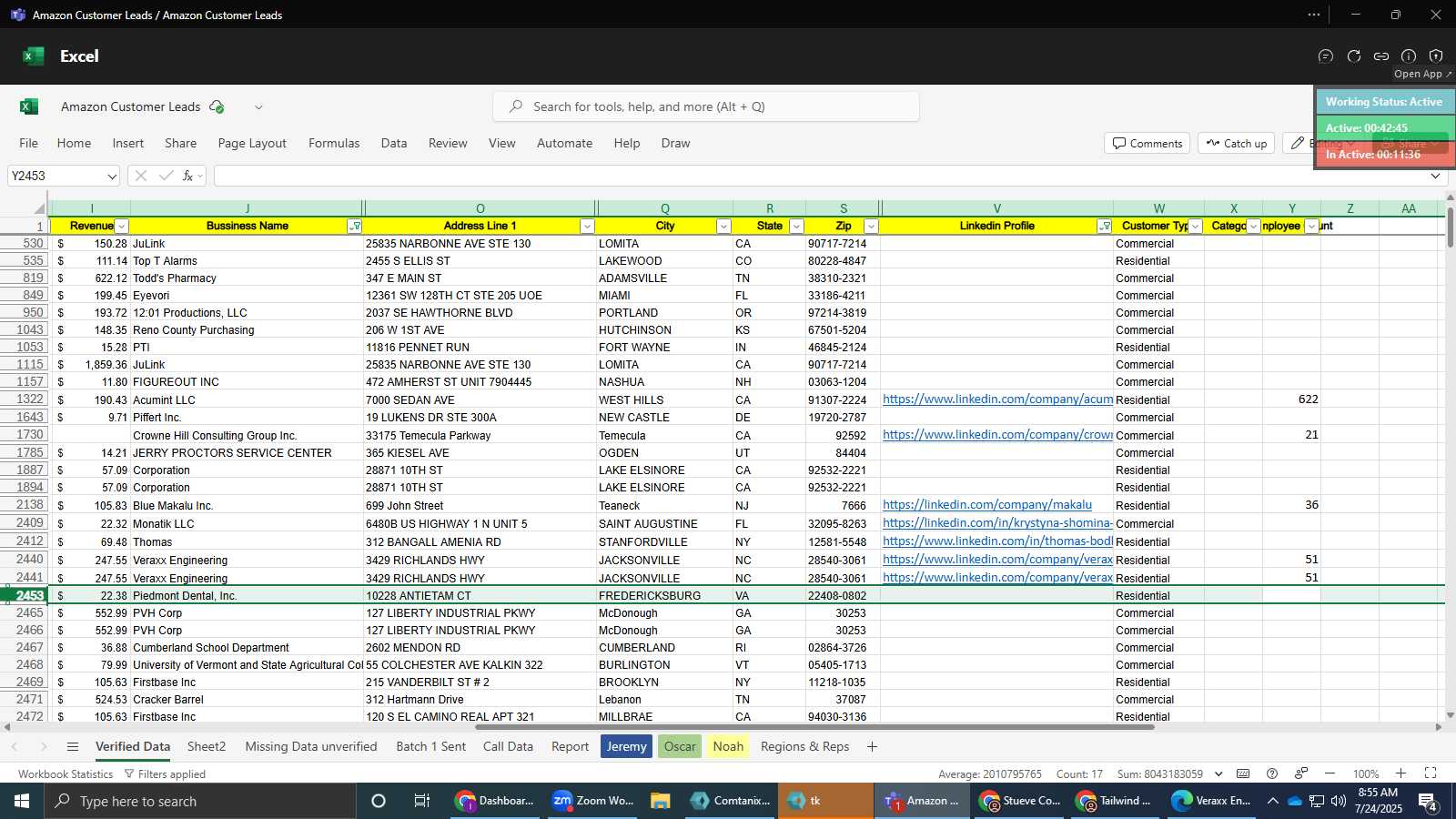Click the confirm checkmark in formula bar

pos(166,176)
